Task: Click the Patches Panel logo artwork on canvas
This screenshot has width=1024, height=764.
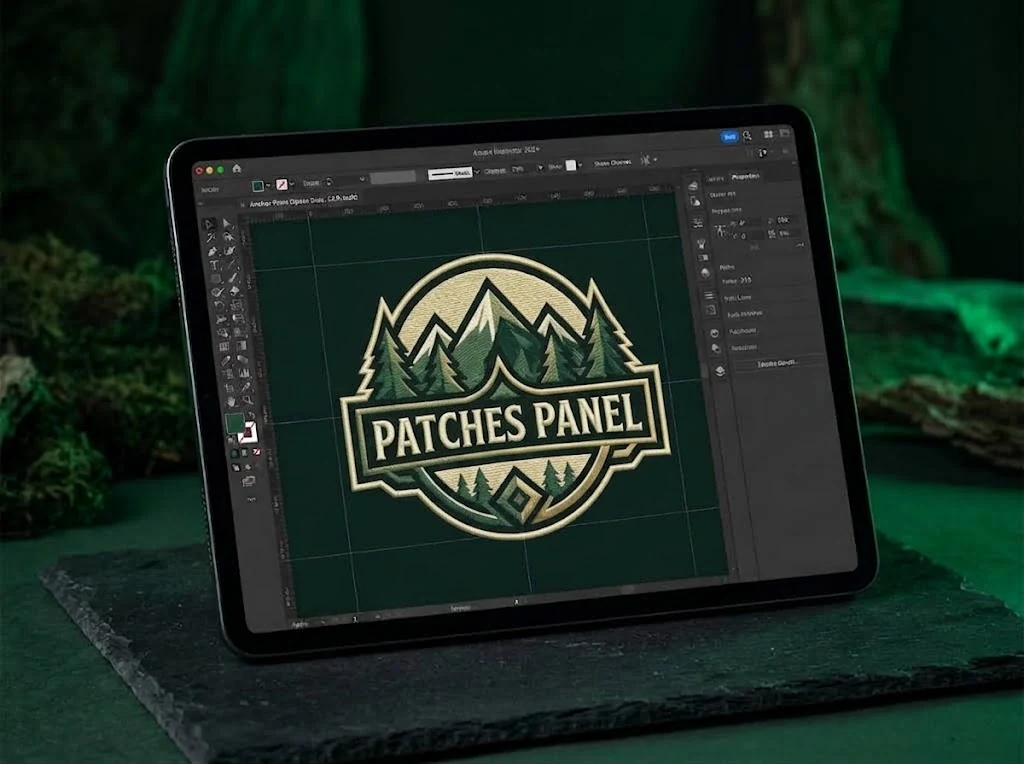Action: point(504,396)
